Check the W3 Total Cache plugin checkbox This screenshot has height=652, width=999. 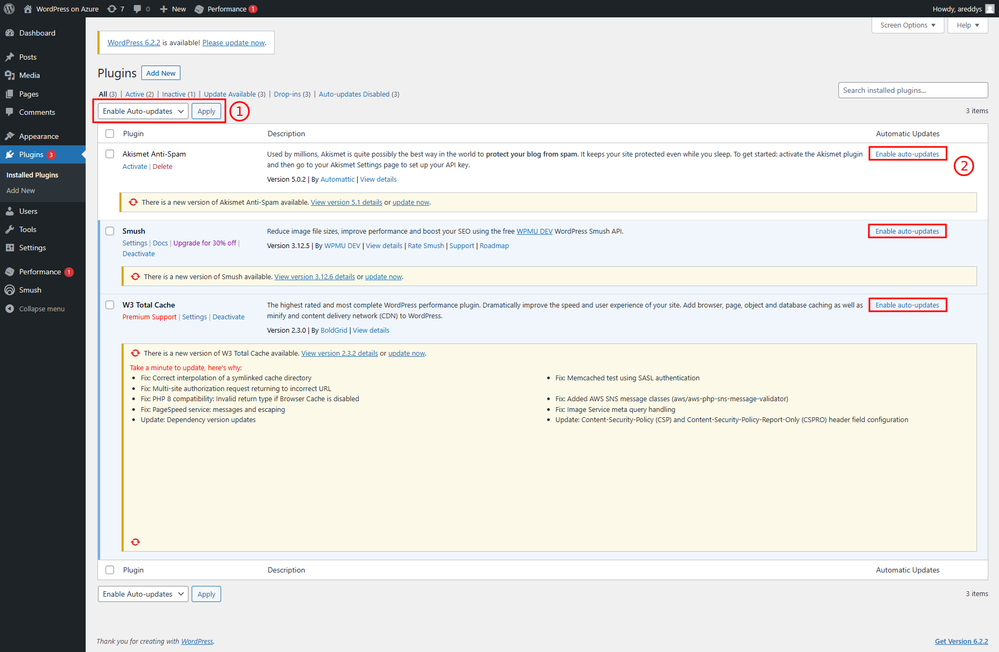tap(110, 305)
